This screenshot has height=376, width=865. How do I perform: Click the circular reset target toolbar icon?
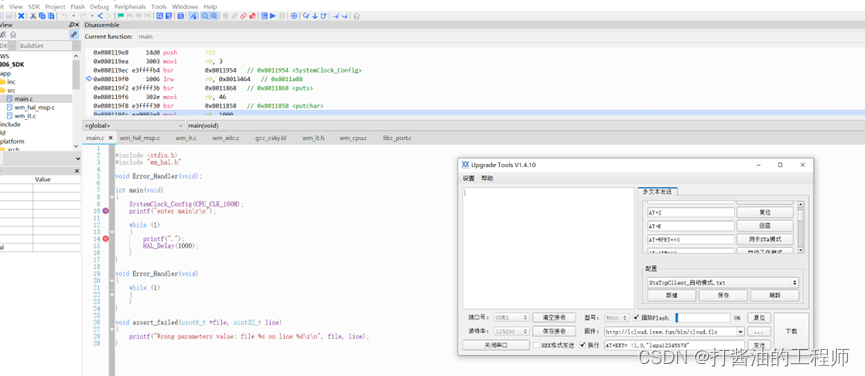[294, 16]
